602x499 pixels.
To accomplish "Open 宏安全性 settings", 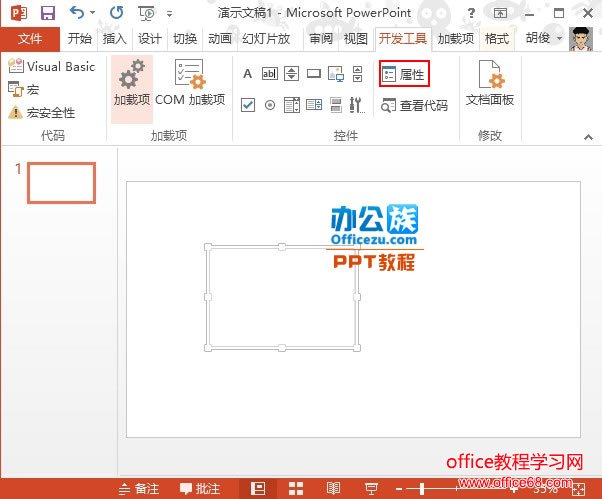I will (x=41, y=112).
